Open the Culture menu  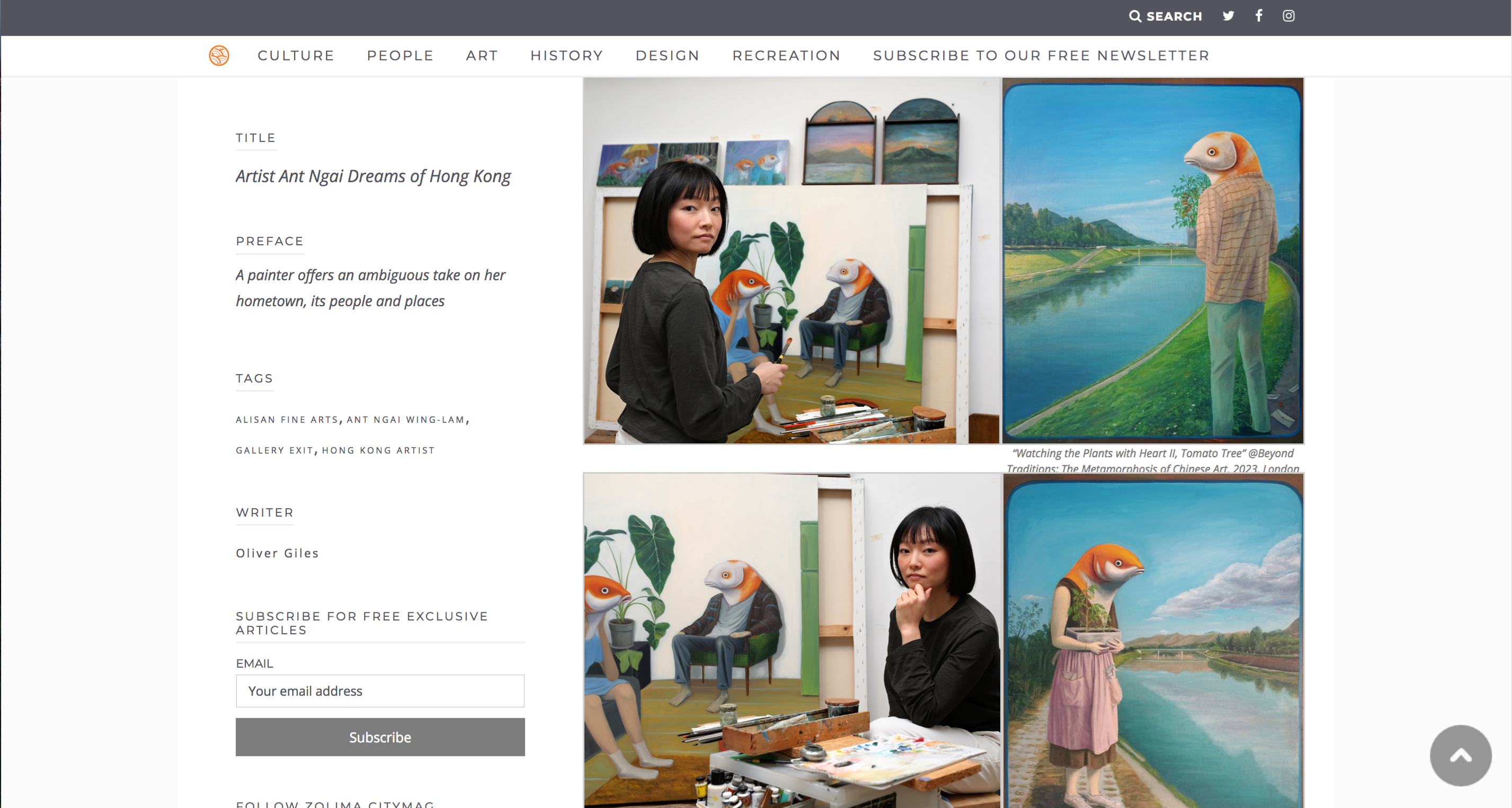pos(296,56)
